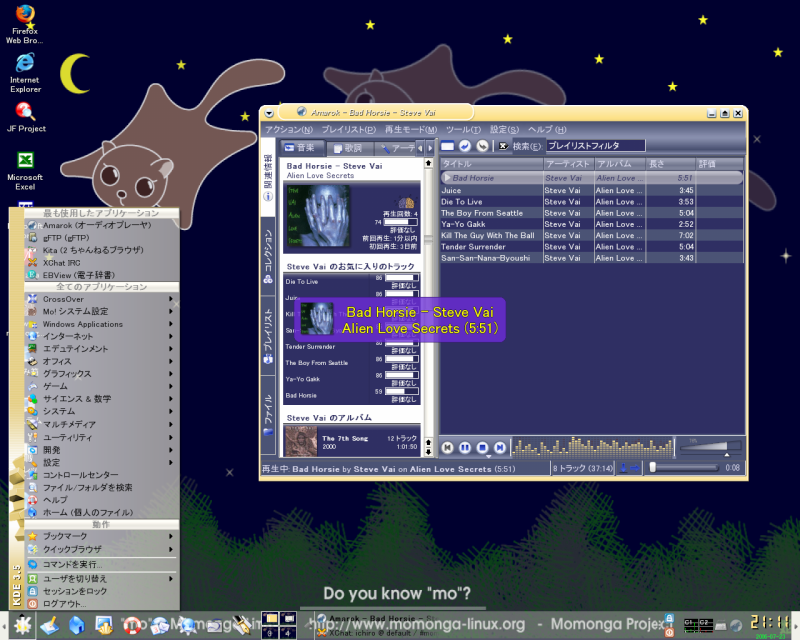Open ファイル/フォルダを検索 menu item
Viewport: 800px width, 640px height.
(102, 487)
